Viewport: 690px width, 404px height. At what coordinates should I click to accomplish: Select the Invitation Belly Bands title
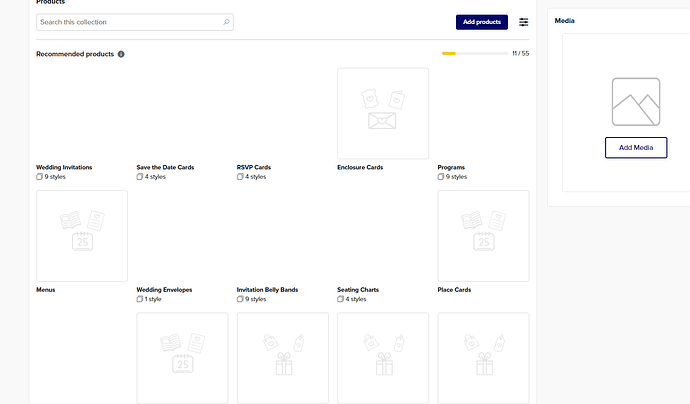267,290
